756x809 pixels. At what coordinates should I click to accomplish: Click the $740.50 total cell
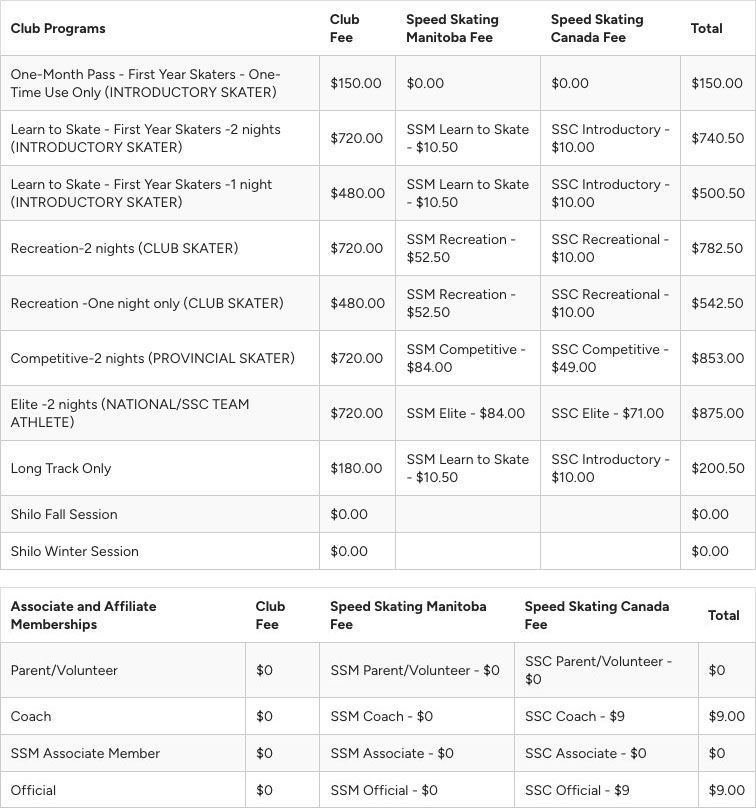717,138
